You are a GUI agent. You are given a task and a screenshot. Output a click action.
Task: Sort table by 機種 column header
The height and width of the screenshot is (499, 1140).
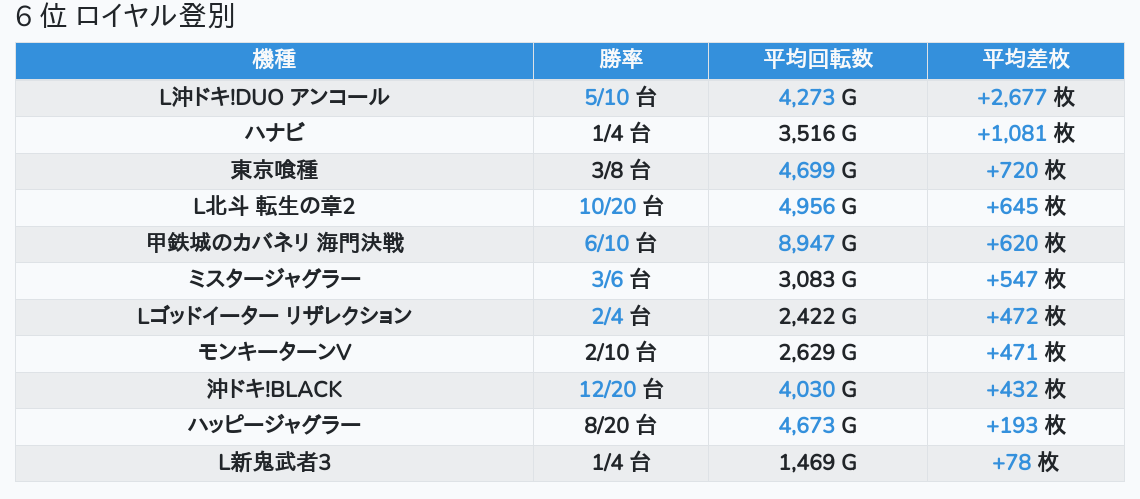pos(274,60)
